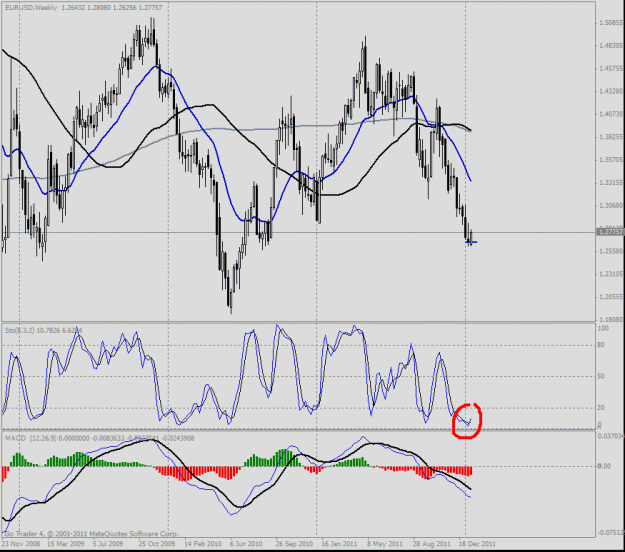Click the 1.35705 price axis label
Viewport: 625px width, 552px height.
pos(611,160)
